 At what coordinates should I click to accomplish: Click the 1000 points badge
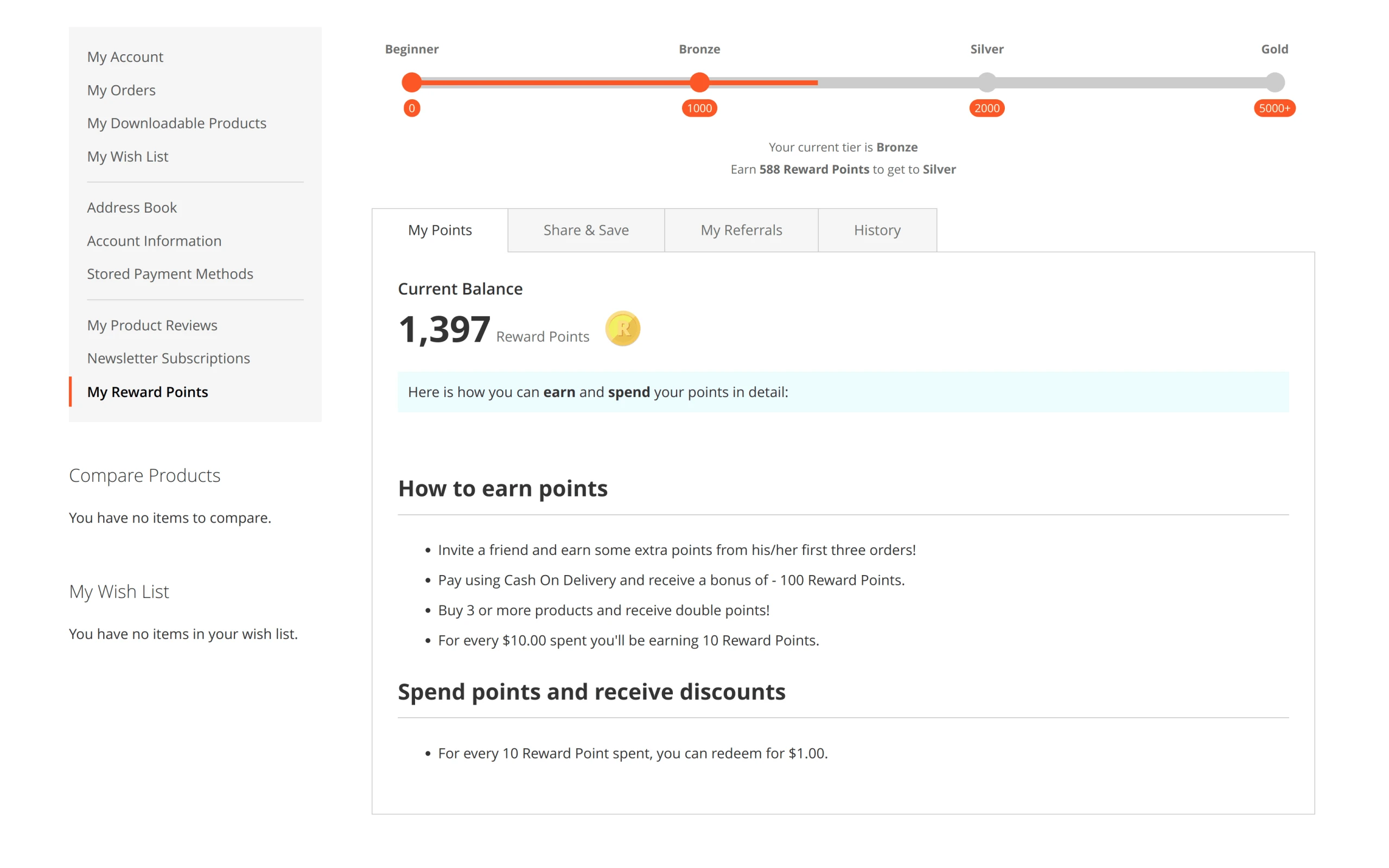point(699,108)
